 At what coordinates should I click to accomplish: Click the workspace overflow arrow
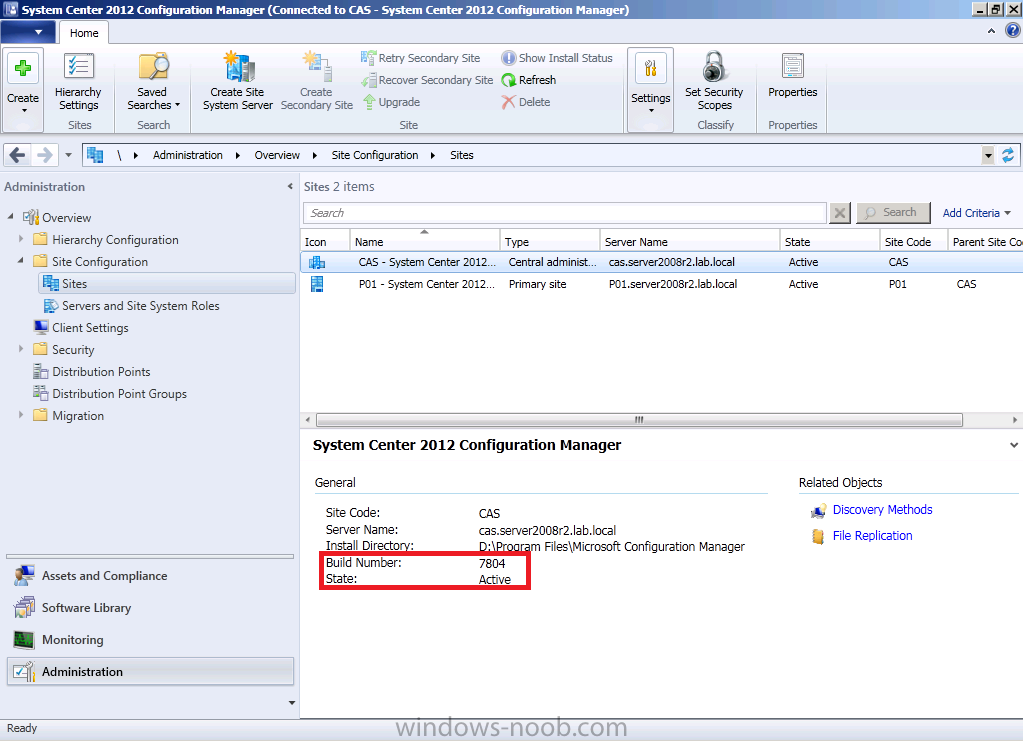[x=292, y=703]
